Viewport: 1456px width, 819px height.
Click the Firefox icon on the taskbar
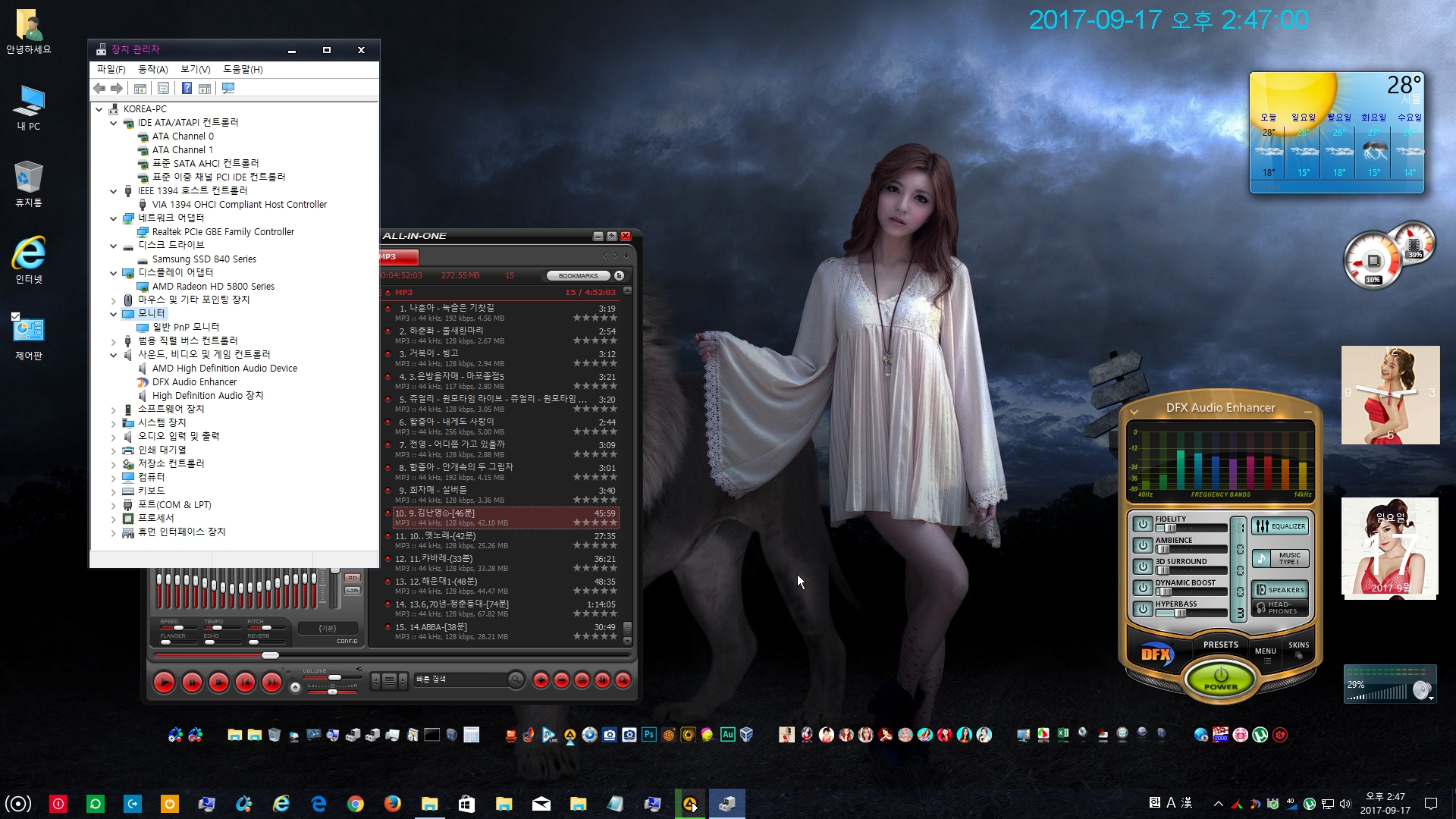point(392,804)
